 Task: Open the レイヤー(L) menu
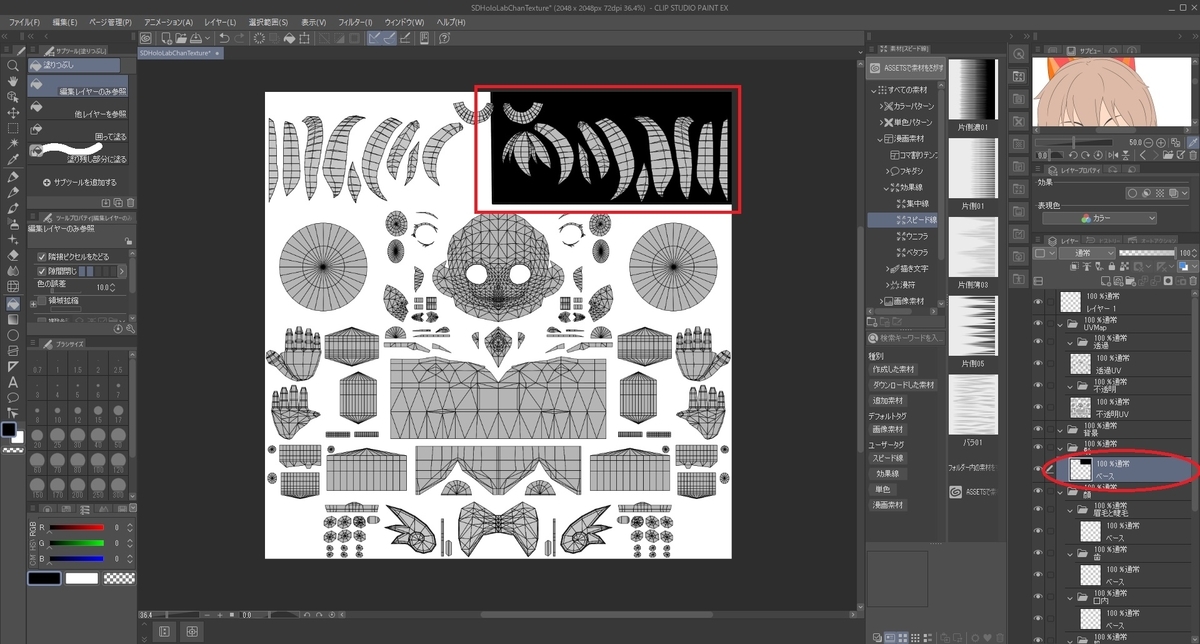click(218, 21)
